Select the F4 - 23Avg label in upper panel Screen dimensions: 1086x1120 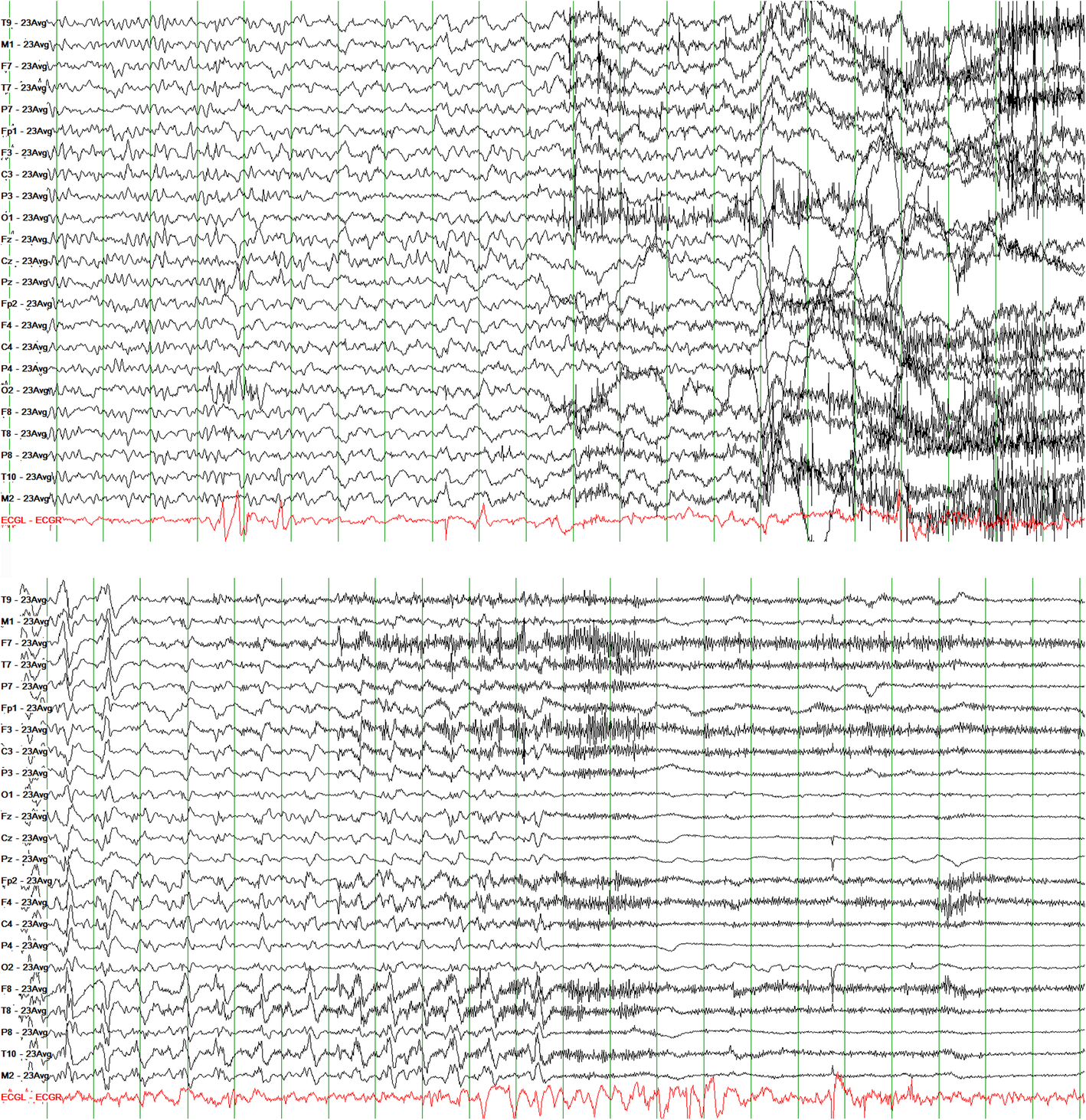click(x=25, y=325)
